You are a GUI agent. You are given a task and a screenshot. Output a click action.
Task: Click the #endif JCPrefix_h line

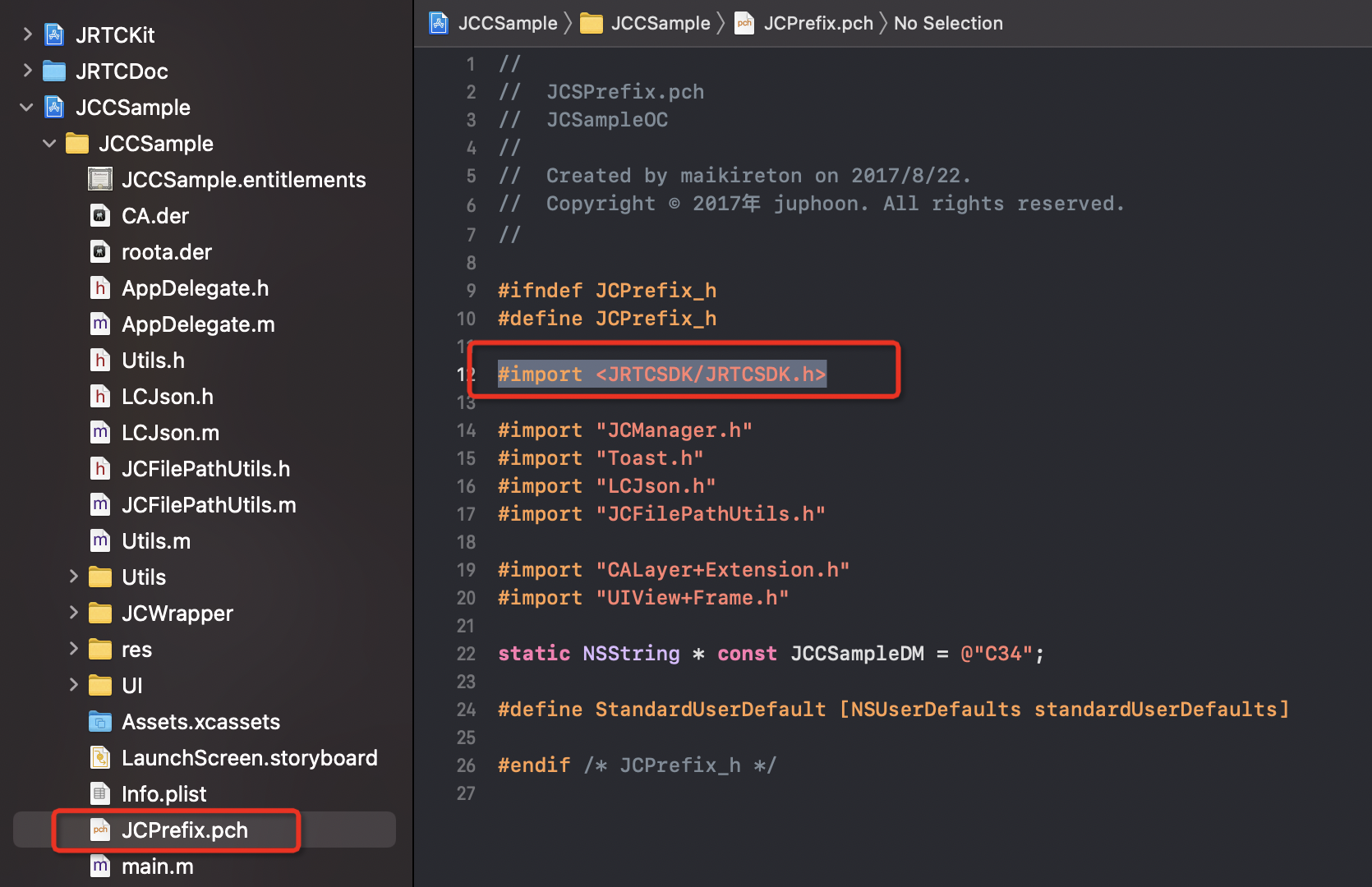click(x=637, y=765)
